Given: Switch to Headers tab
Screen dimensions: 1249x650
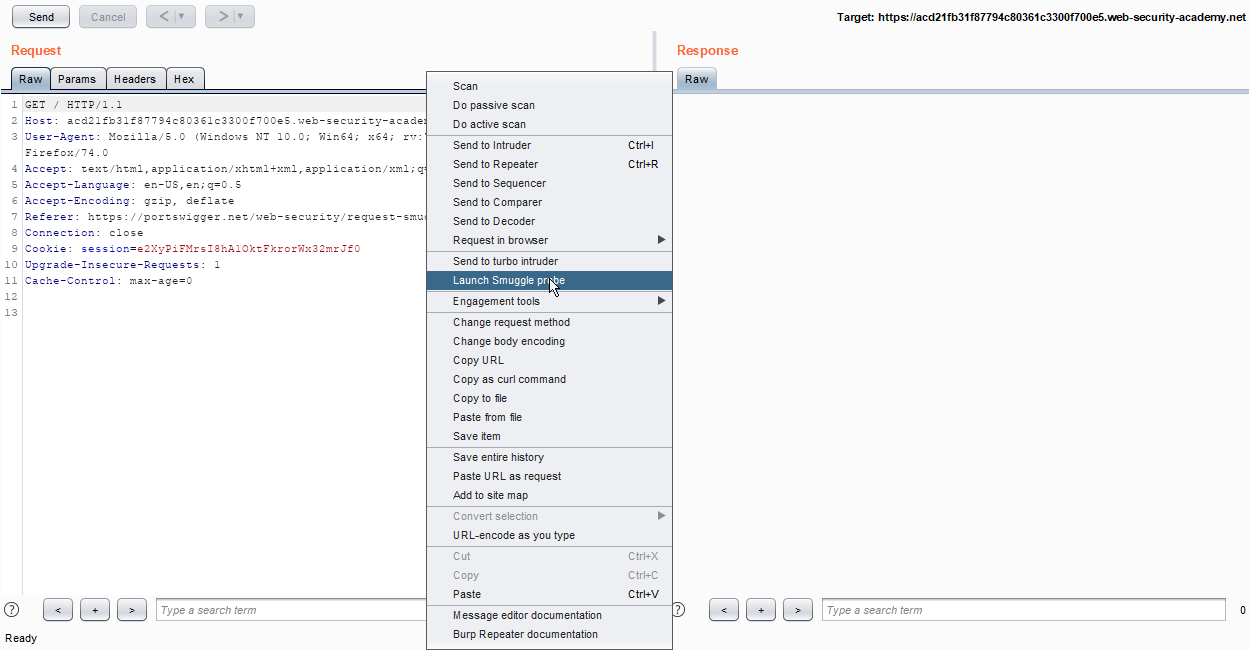Looking at the screenshot, I should pos(135,79).
